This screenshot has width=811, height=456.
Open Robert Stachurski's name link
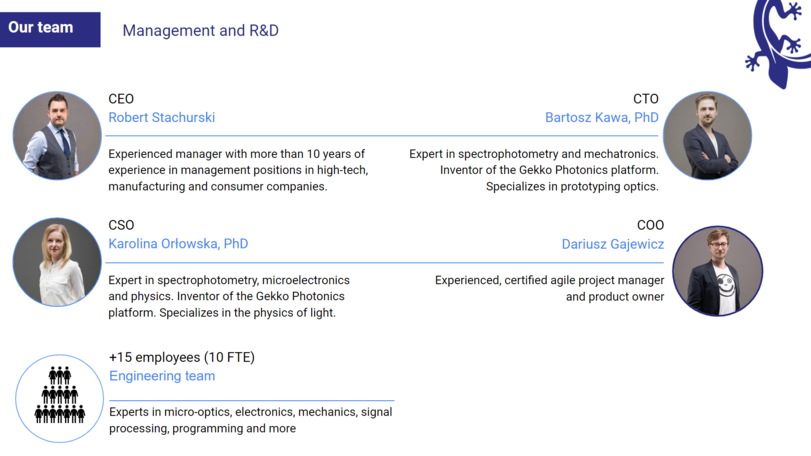tap(161, 117)
